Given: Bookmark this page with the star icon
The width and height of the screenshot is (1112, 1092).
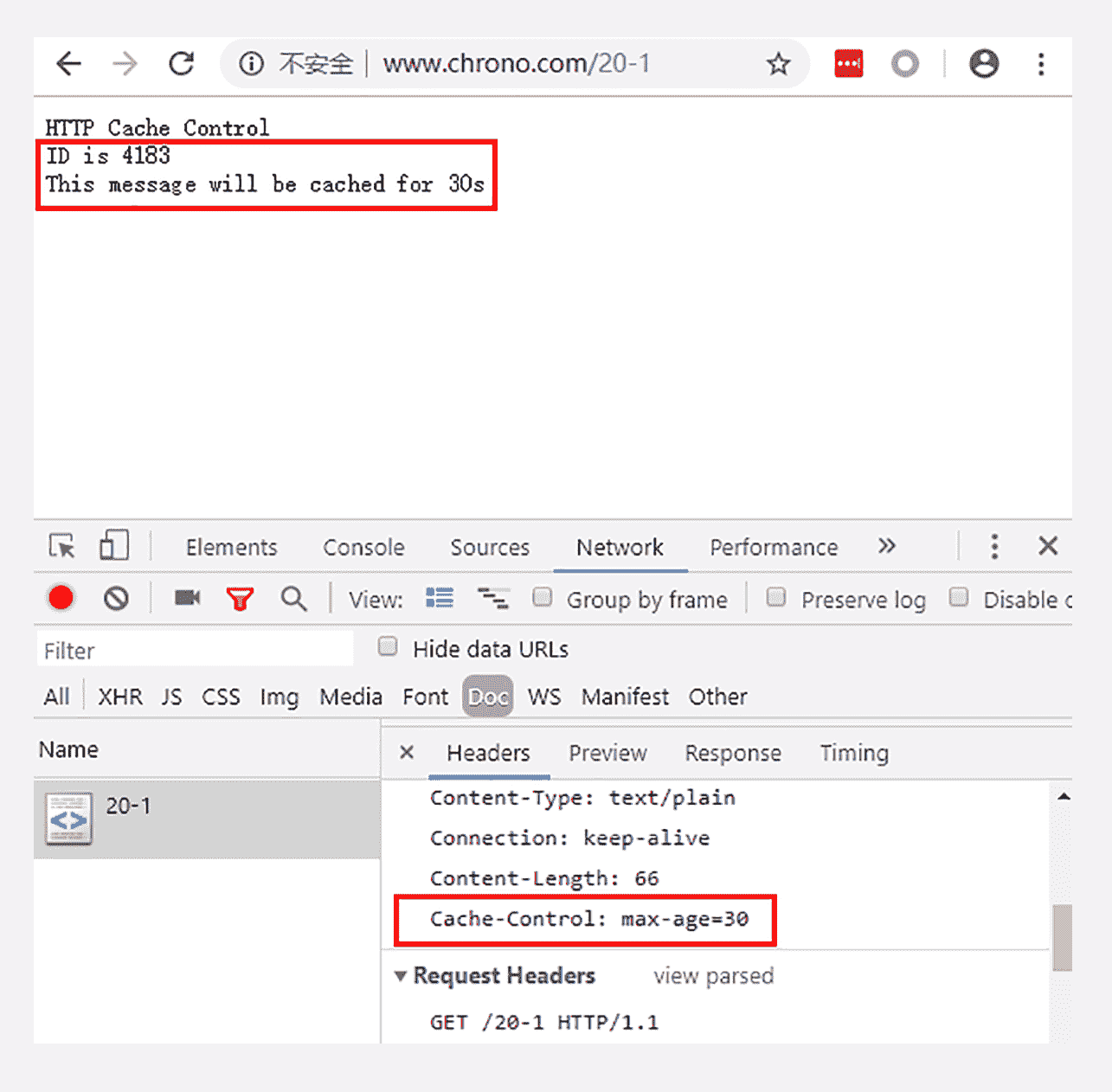Looking at the screenshot, I should click(778, 63).
